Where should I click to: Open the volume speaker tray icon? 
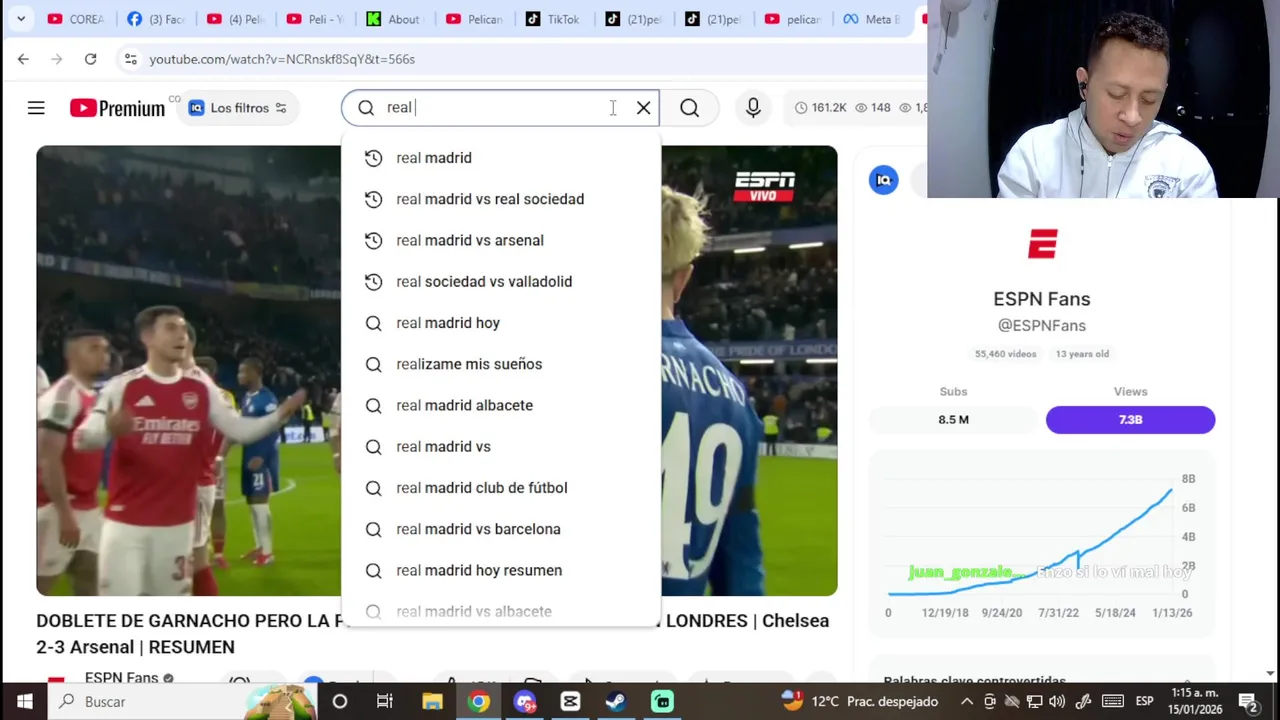pos(1057,702)
